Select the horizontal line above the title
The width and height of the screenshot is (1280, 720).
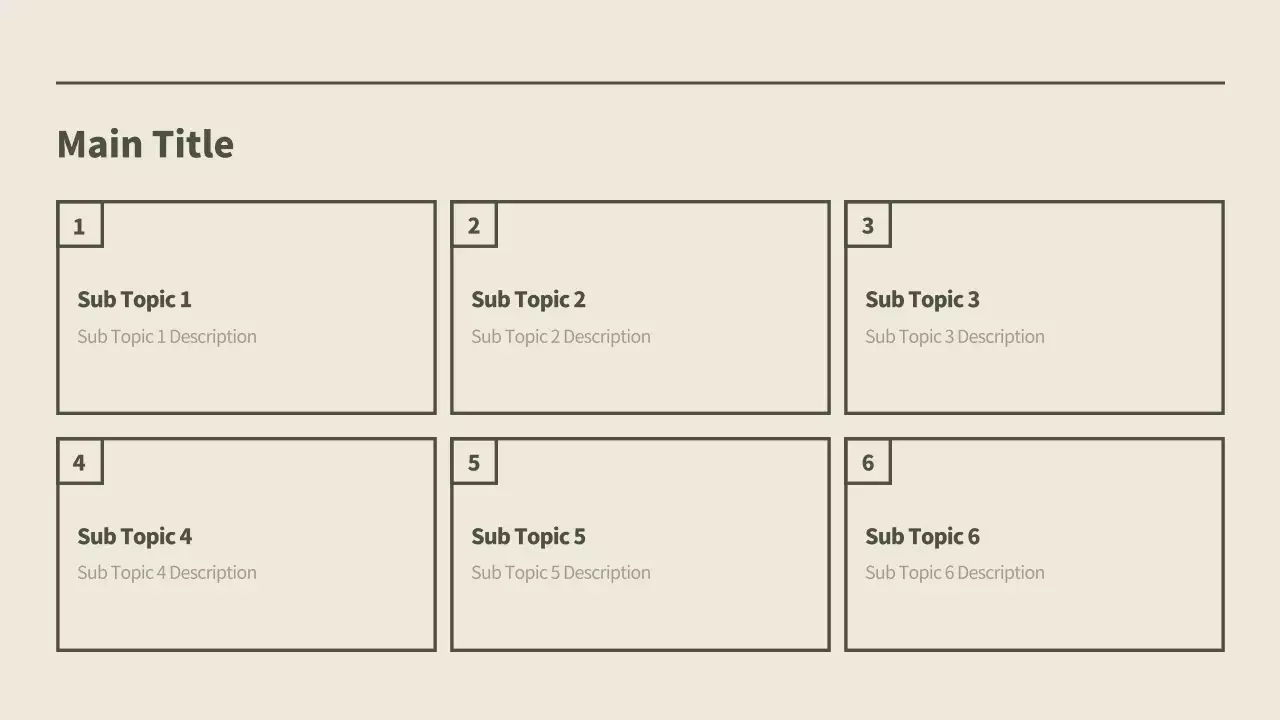(x=640, y=83)
